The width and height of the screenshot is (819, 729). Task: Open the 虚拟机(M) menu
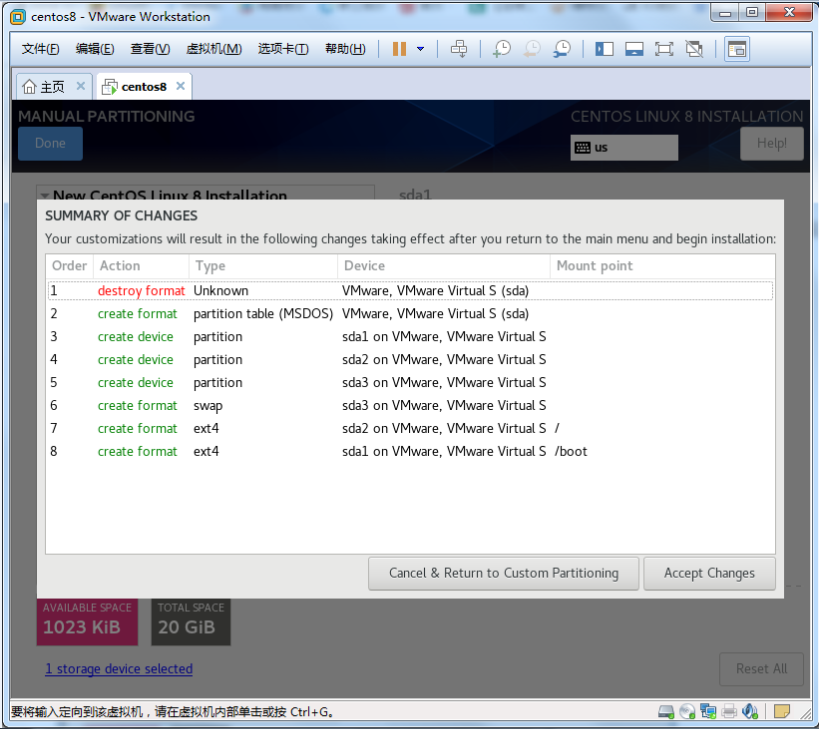214,49
